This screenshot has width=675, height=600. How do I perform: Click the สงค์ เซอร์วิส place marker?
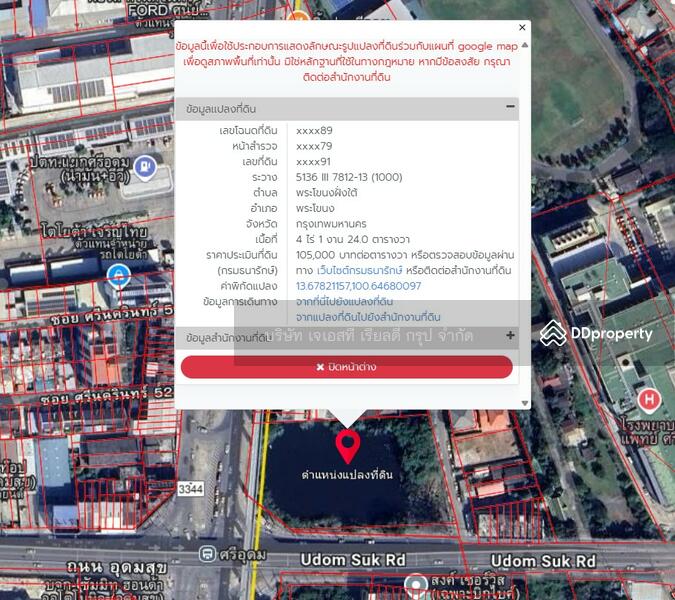(x=415, y=585)
